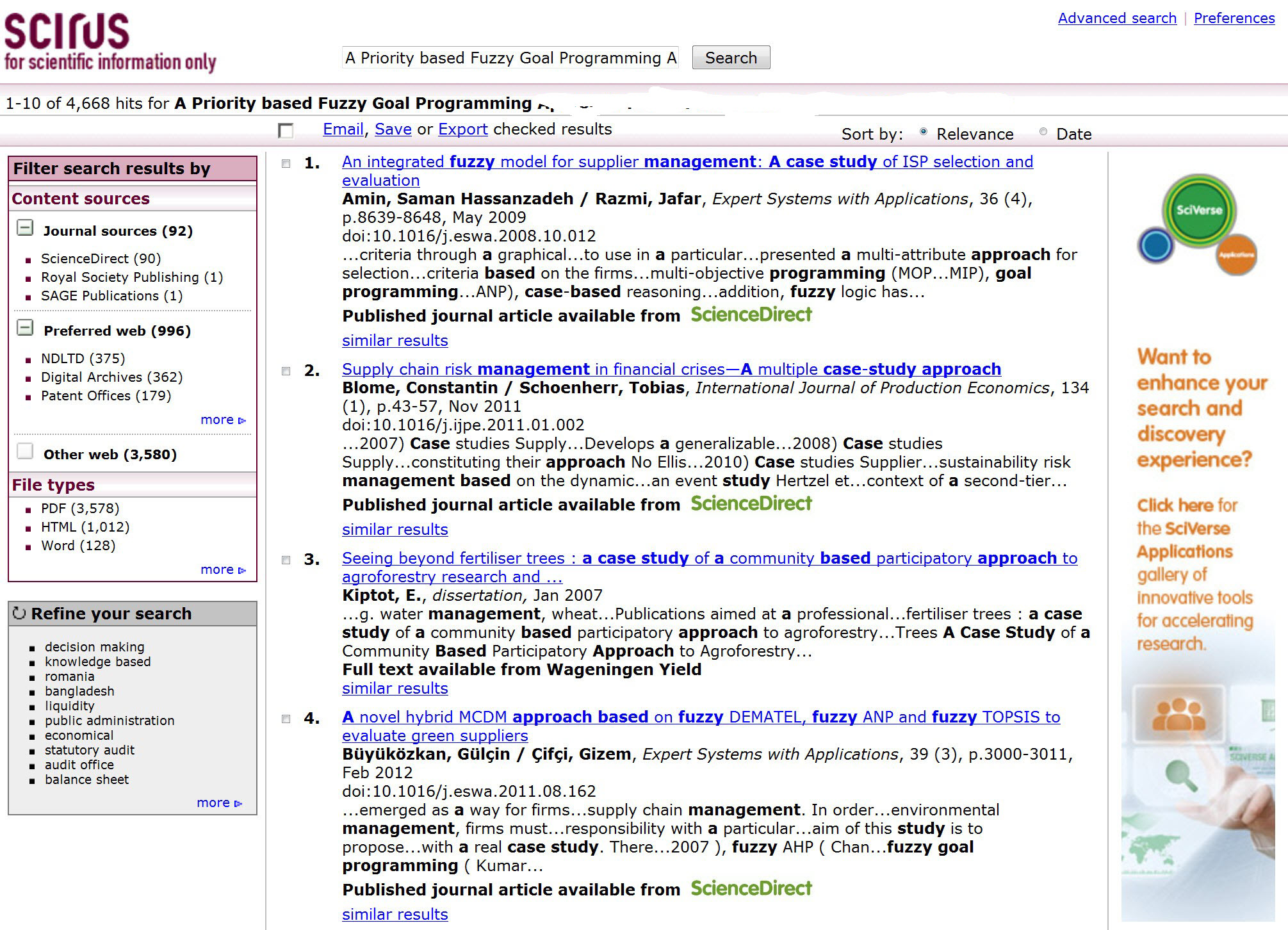Select Date sort option
Screen dimensions: 1288x930
tap(1043, 131)
